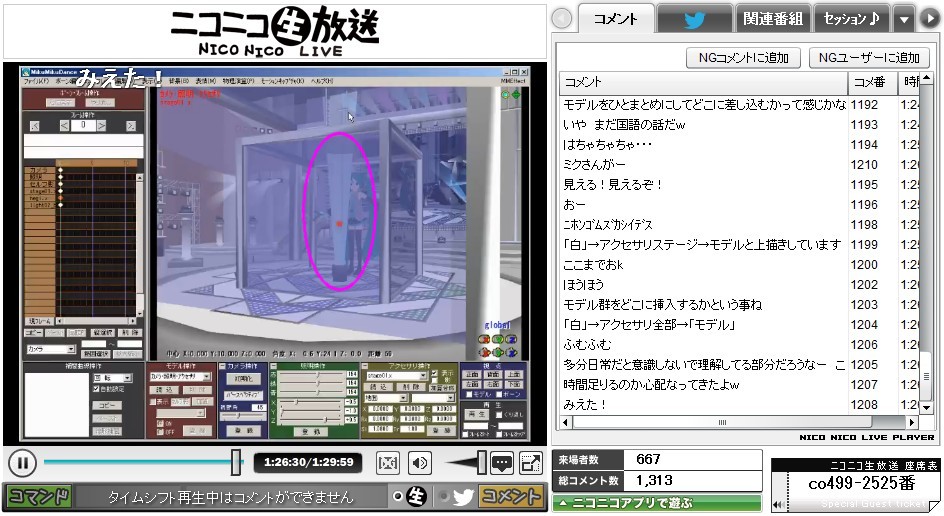Toggle the モデル checkbox in the view panel

click(469, 394)
